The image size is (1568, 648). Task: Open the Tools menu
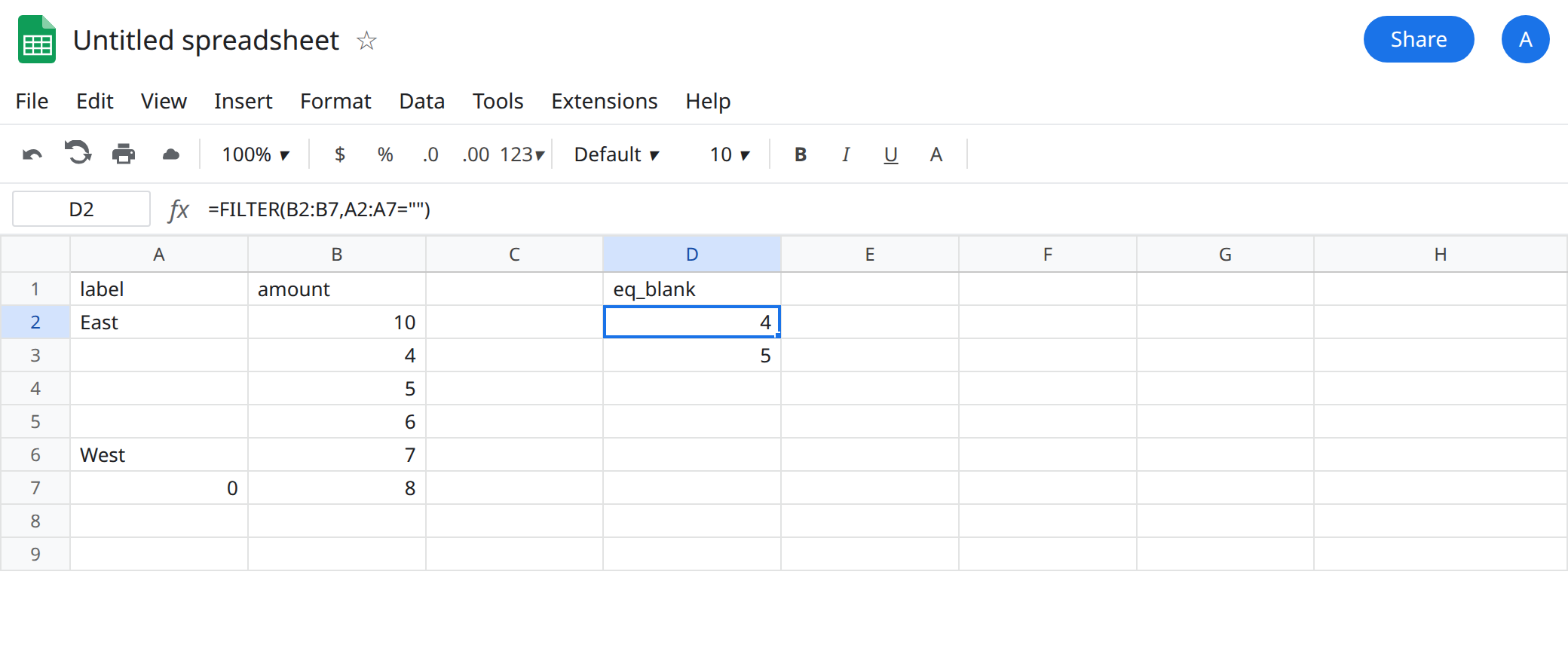(498, 101)
